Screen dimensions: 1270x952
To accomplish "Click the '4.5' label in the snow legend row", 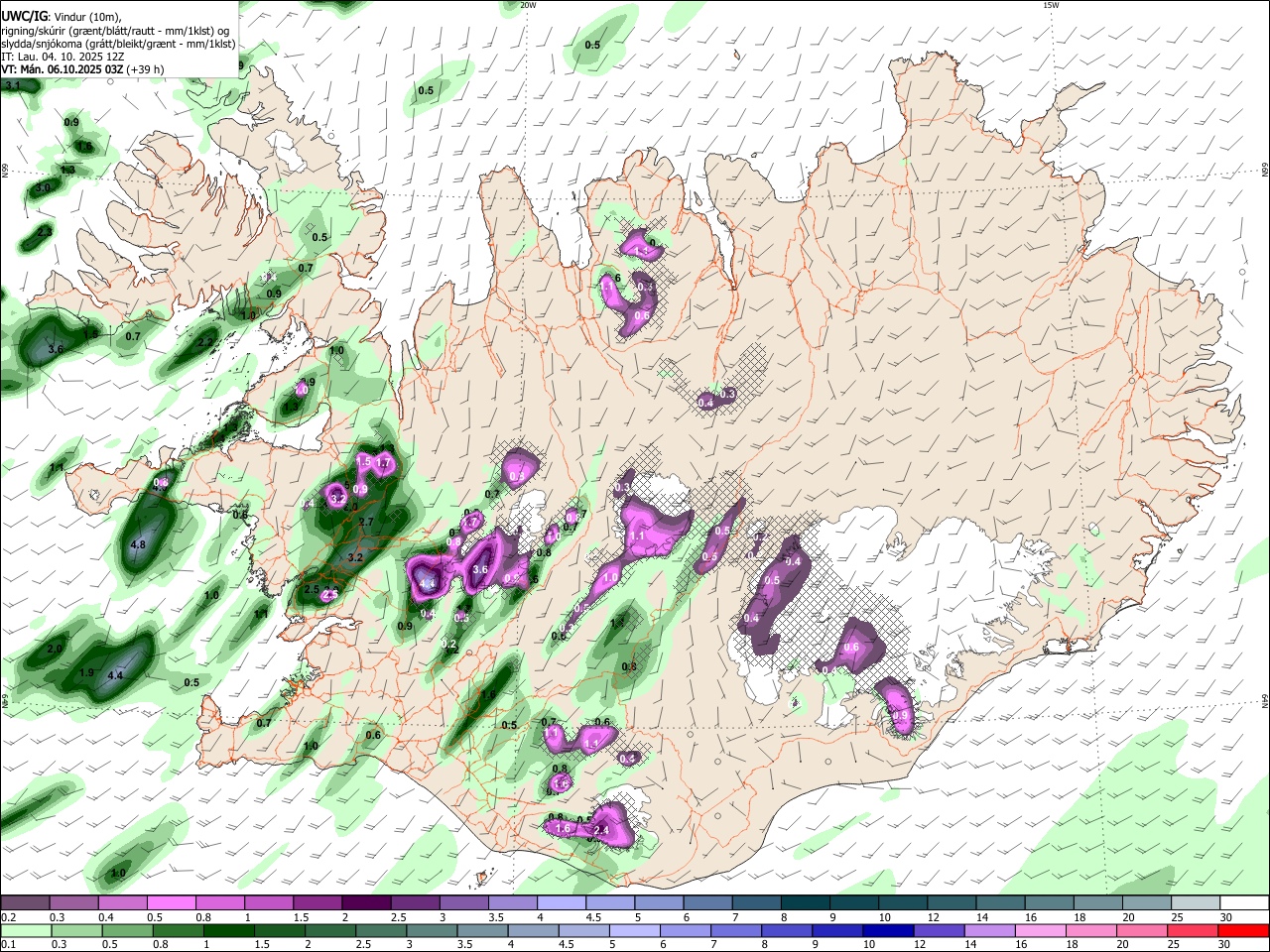I will coord(593,917).
